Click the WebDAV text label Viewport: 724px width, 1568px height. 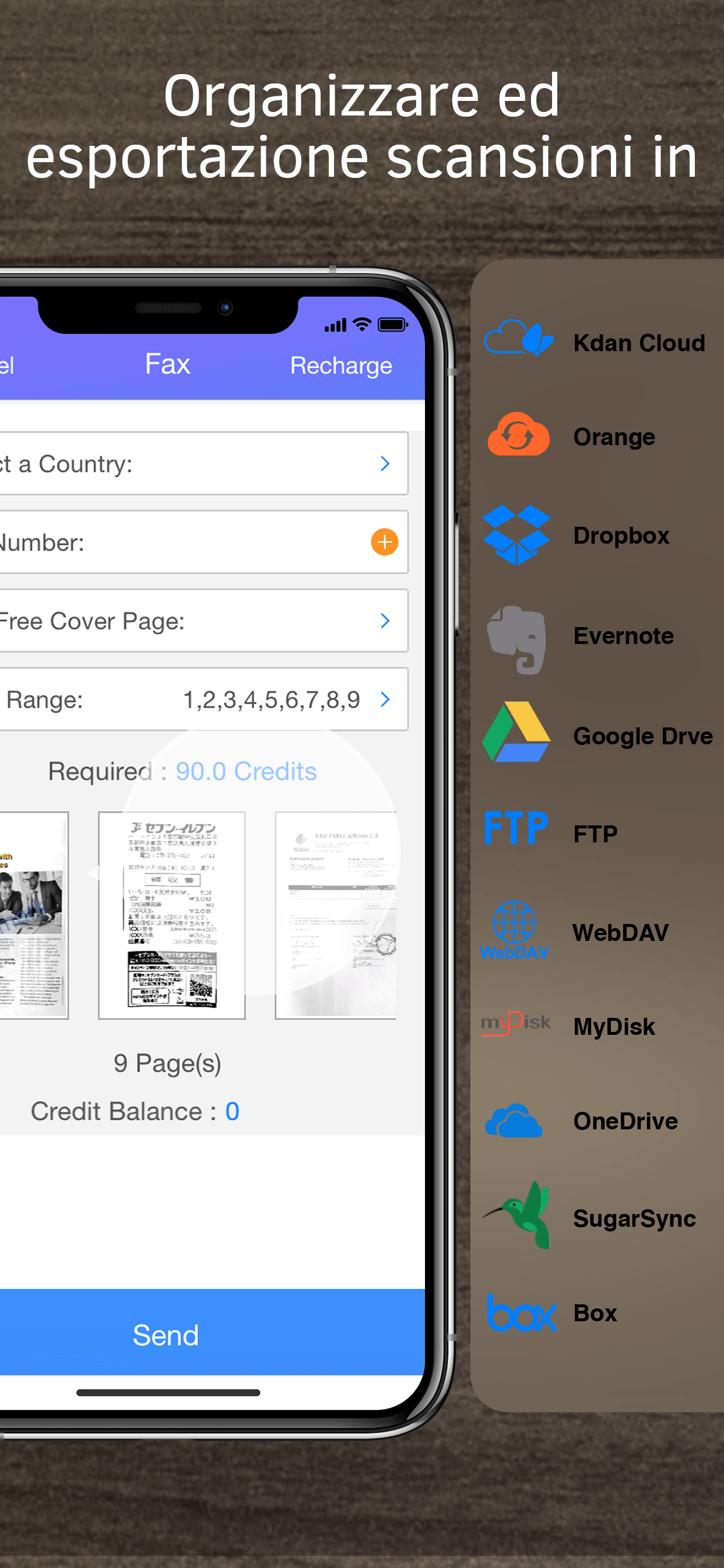click(621, 933)
